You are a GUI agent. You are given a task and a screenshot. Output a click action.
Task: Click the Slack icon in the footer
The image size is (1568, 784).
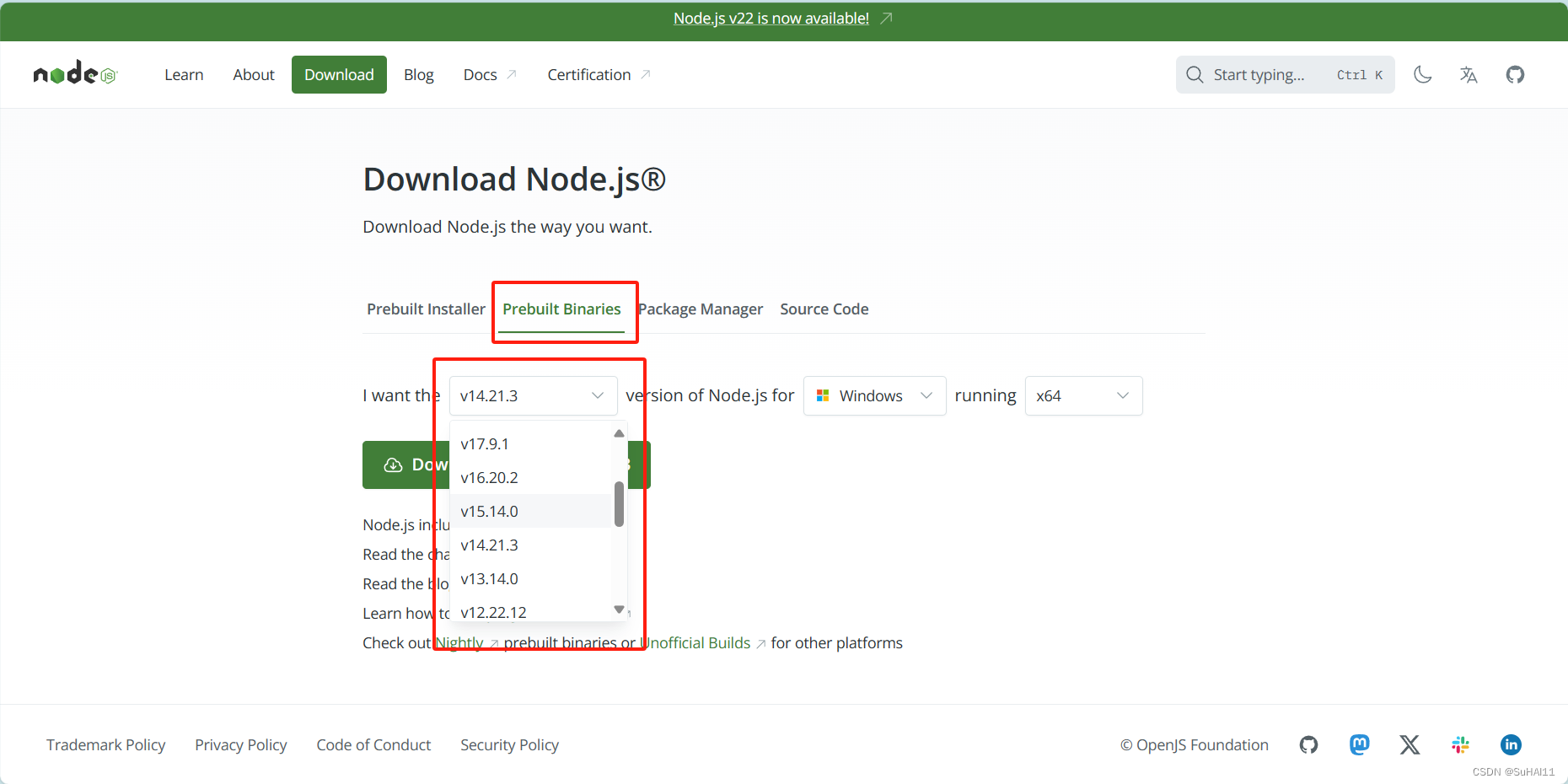pos(1460,744)
